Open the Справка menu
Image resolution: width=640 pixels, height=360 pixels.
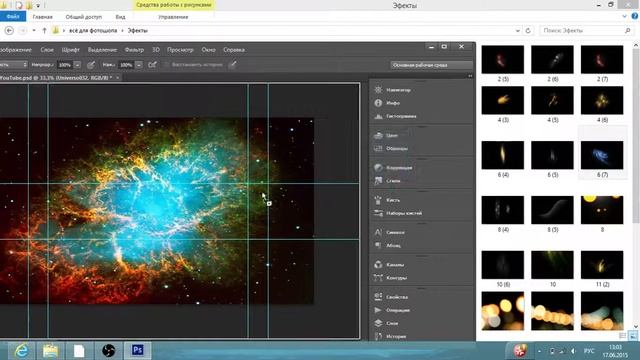pyautogui.click(x=234, y=50)
